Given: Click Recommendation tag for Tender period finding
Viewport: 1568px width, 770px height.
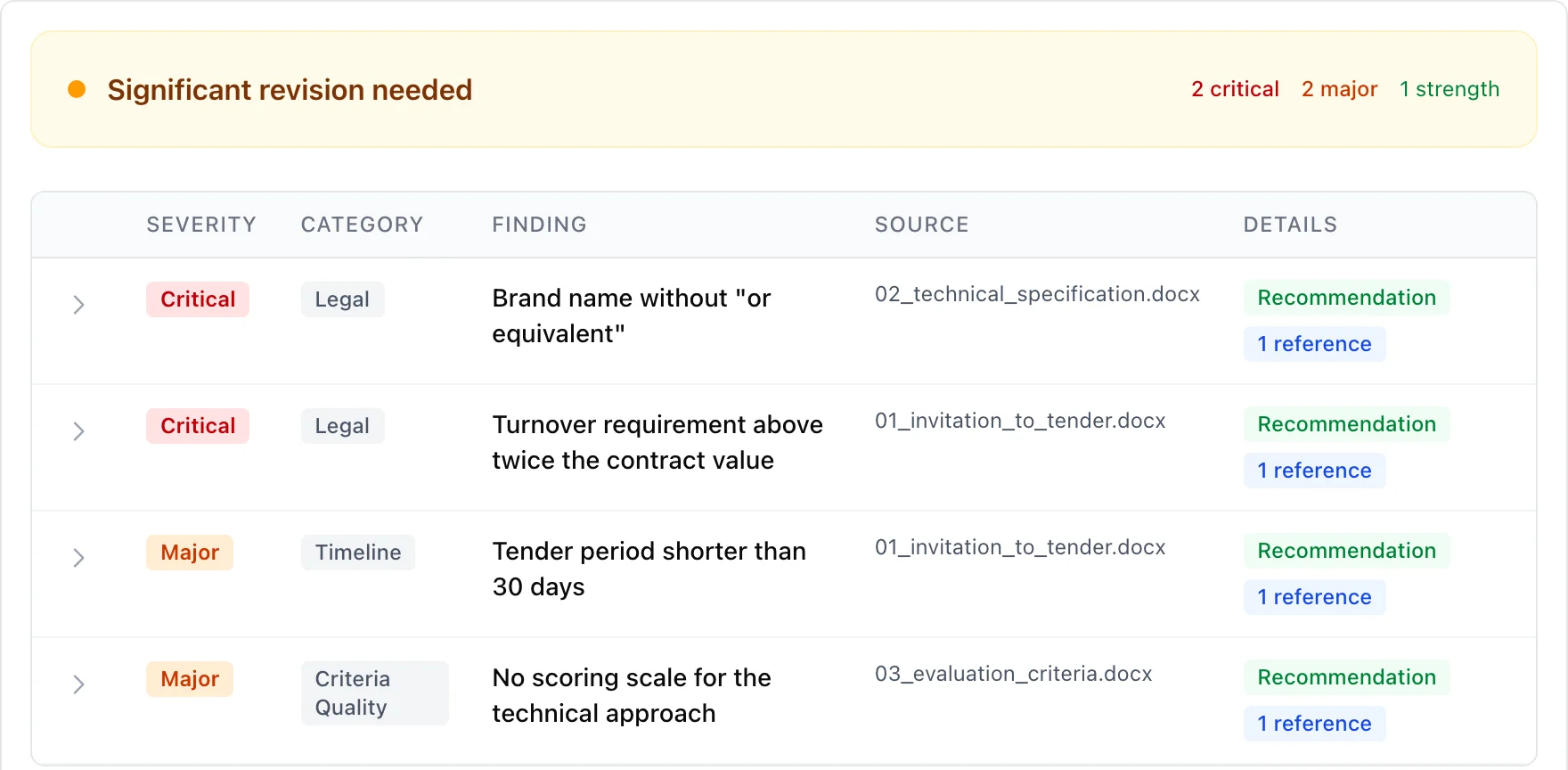Looking at the screenshot, I should click(1346, 551).
